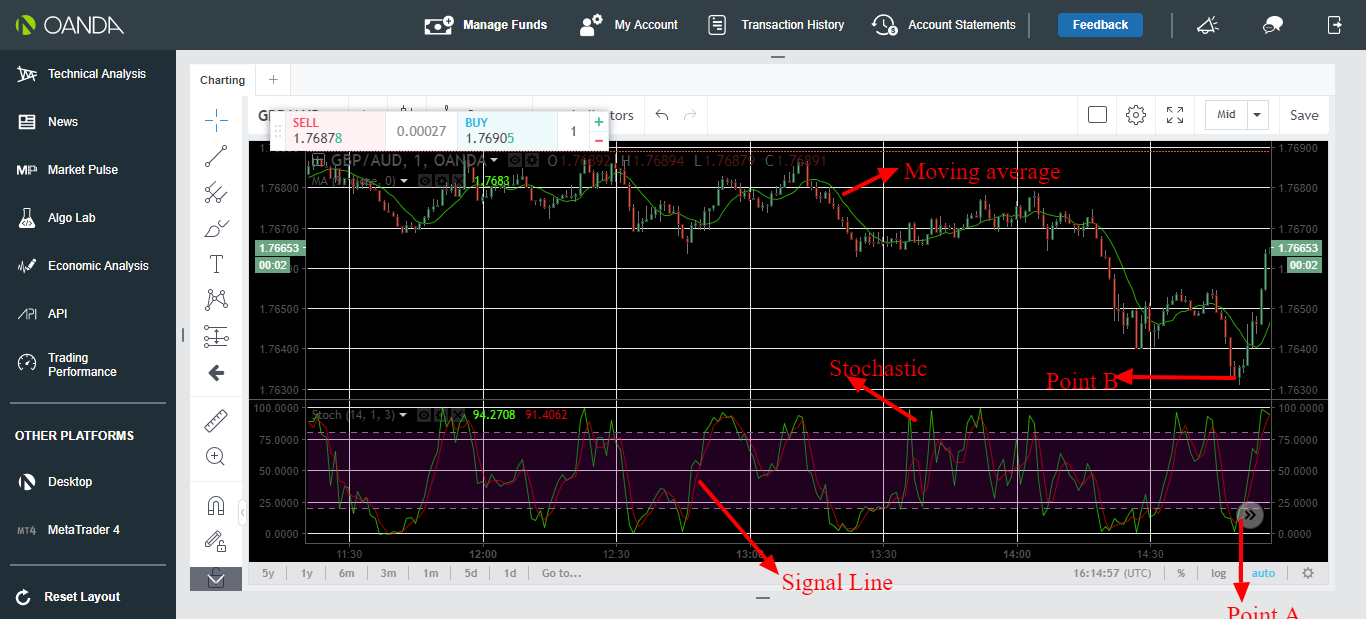The image size is (1366, 619).
Task: Open Stoch indicator settings gear
Action: click(x=440, y=414)
